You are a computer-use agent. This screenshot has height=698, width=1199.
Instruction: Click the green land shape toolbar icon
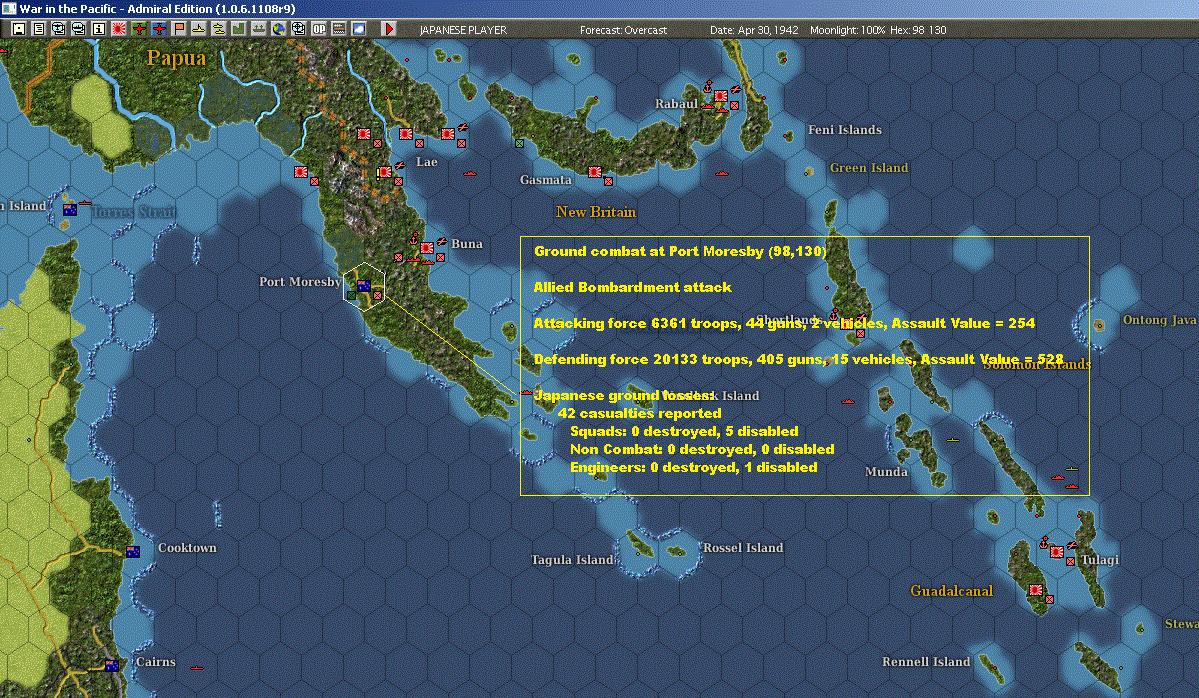[x=238, y=29]
